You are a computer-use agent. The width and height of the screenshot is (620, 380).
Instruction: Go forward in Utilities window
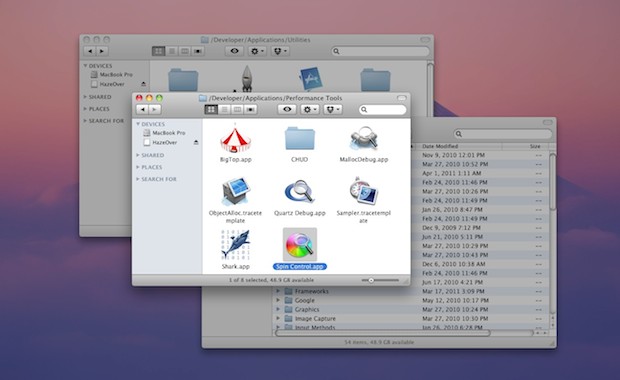click(102, 51)
